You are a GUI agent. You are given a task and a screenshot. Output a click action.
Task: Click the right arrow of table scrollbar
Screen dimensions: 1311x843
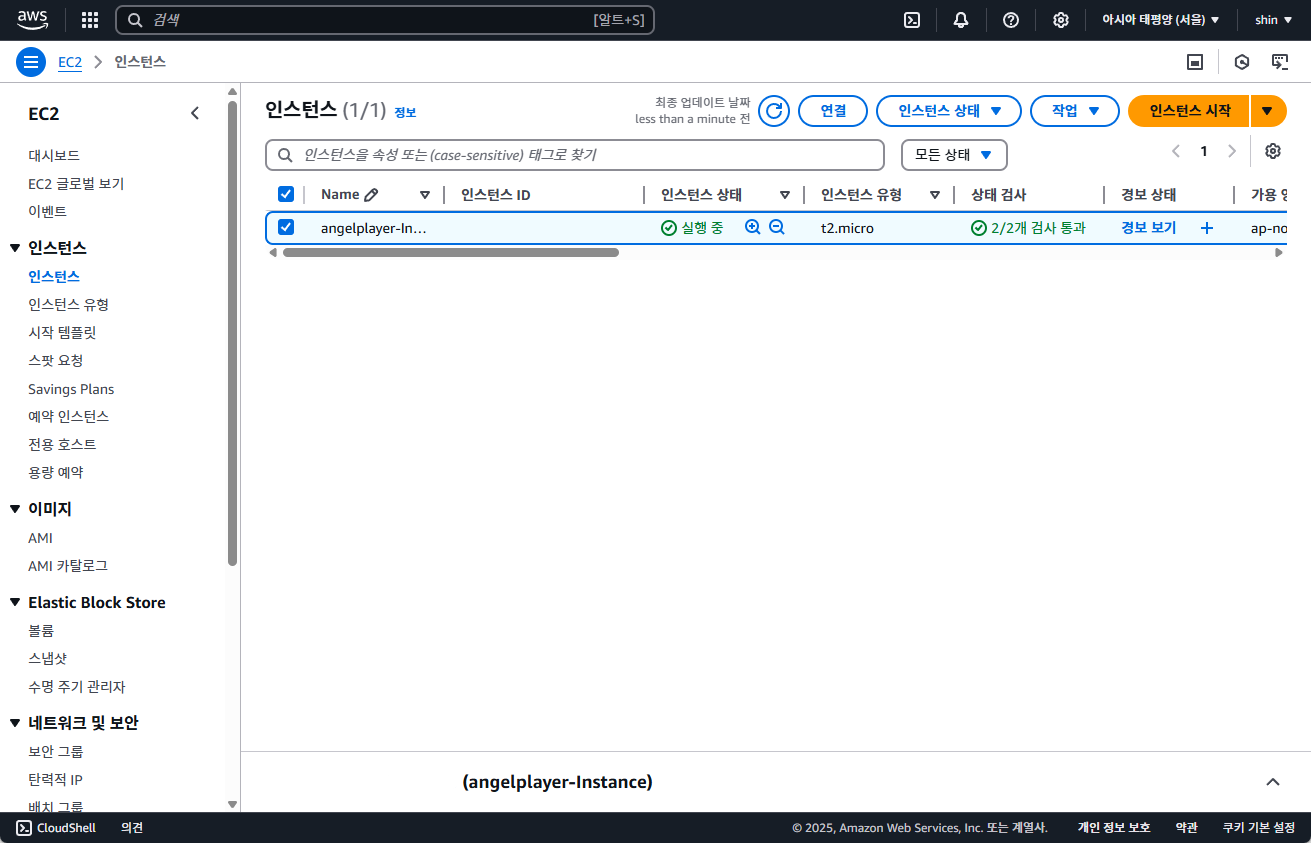pos(1279,253)
